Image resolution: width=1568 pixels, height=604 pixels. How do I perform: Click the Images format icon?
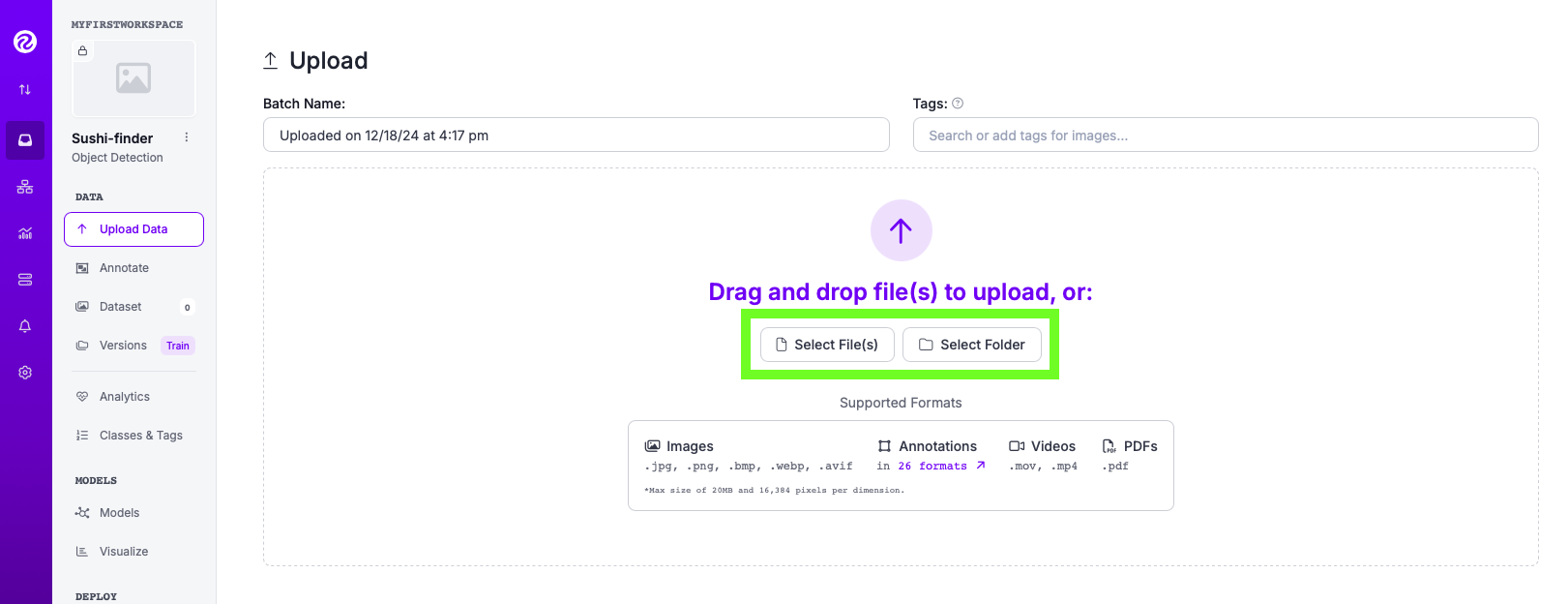point(653,446)
